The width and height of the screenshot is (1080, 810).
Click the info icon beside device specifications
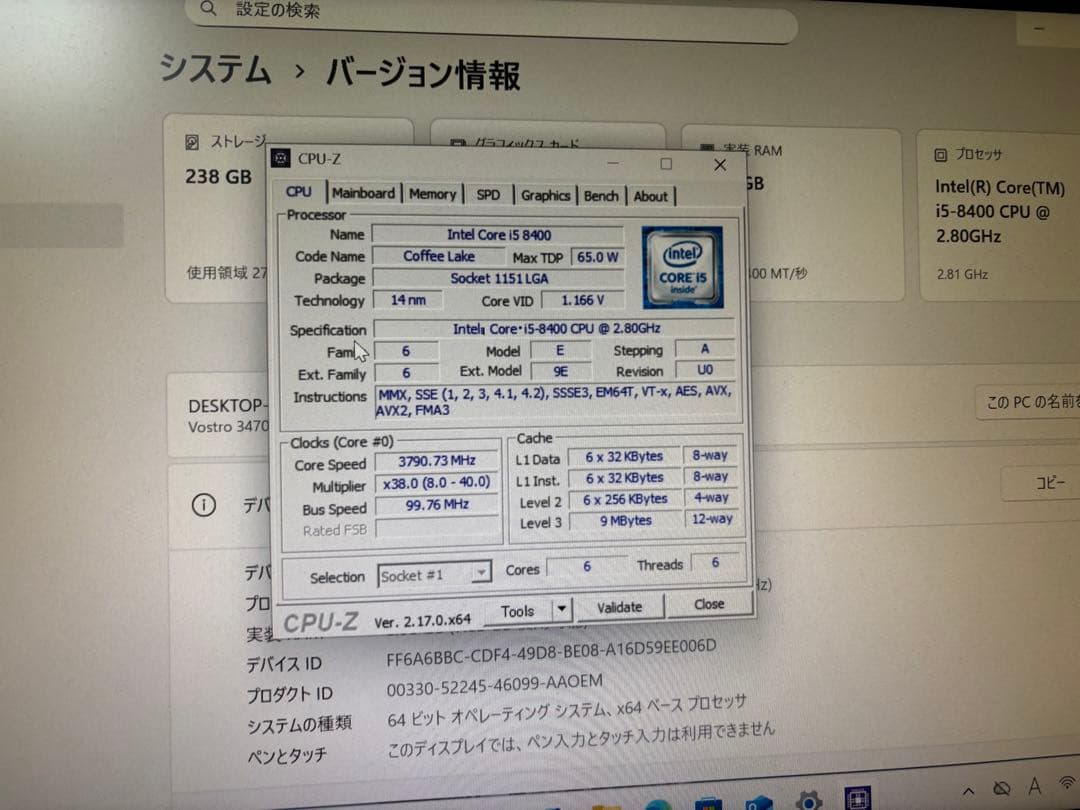pos(203,505)
